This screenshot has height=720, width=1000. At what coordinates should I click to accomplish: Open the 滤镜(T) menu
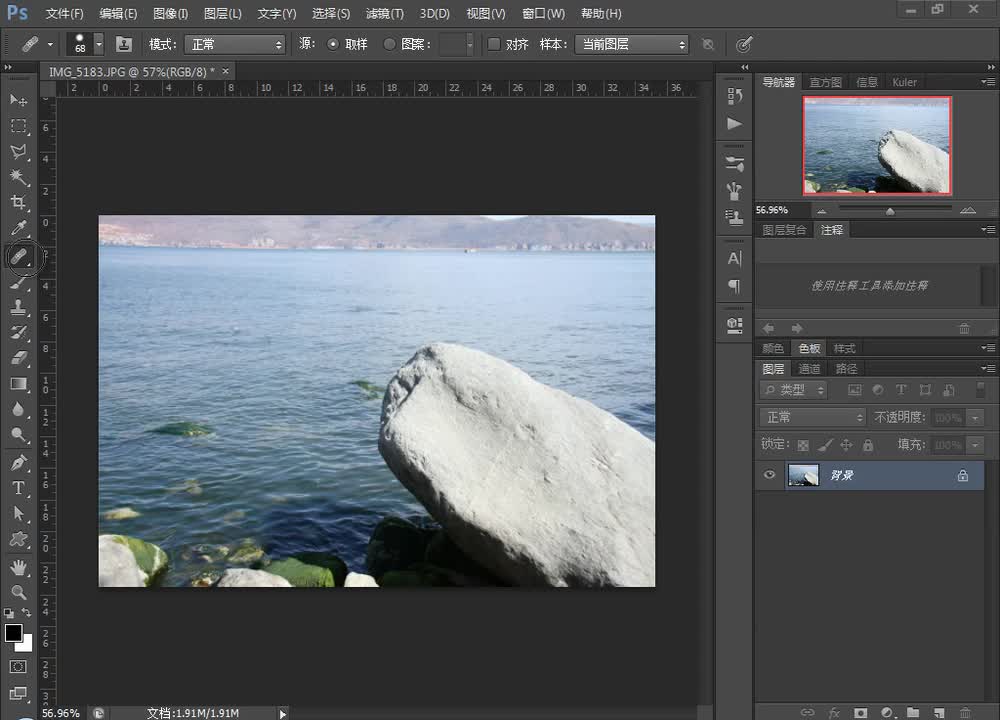pos(385,14)
